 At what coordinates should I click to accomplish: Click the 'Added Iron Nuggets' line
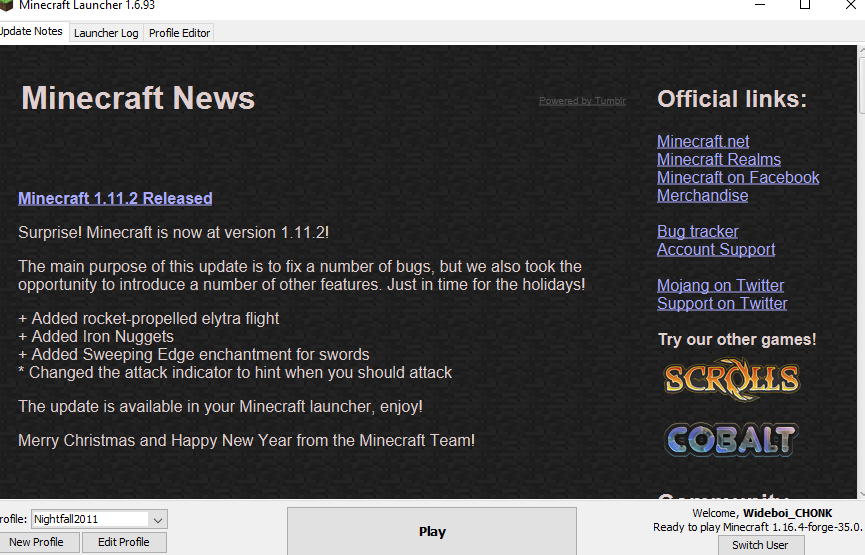(96, 337)
